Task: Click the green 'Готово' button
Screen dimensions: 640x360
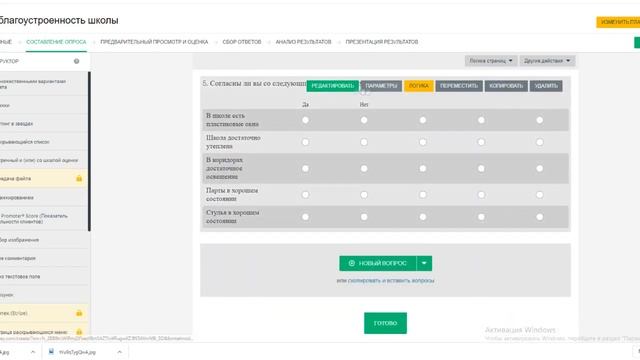Action: tap(385, 323)
